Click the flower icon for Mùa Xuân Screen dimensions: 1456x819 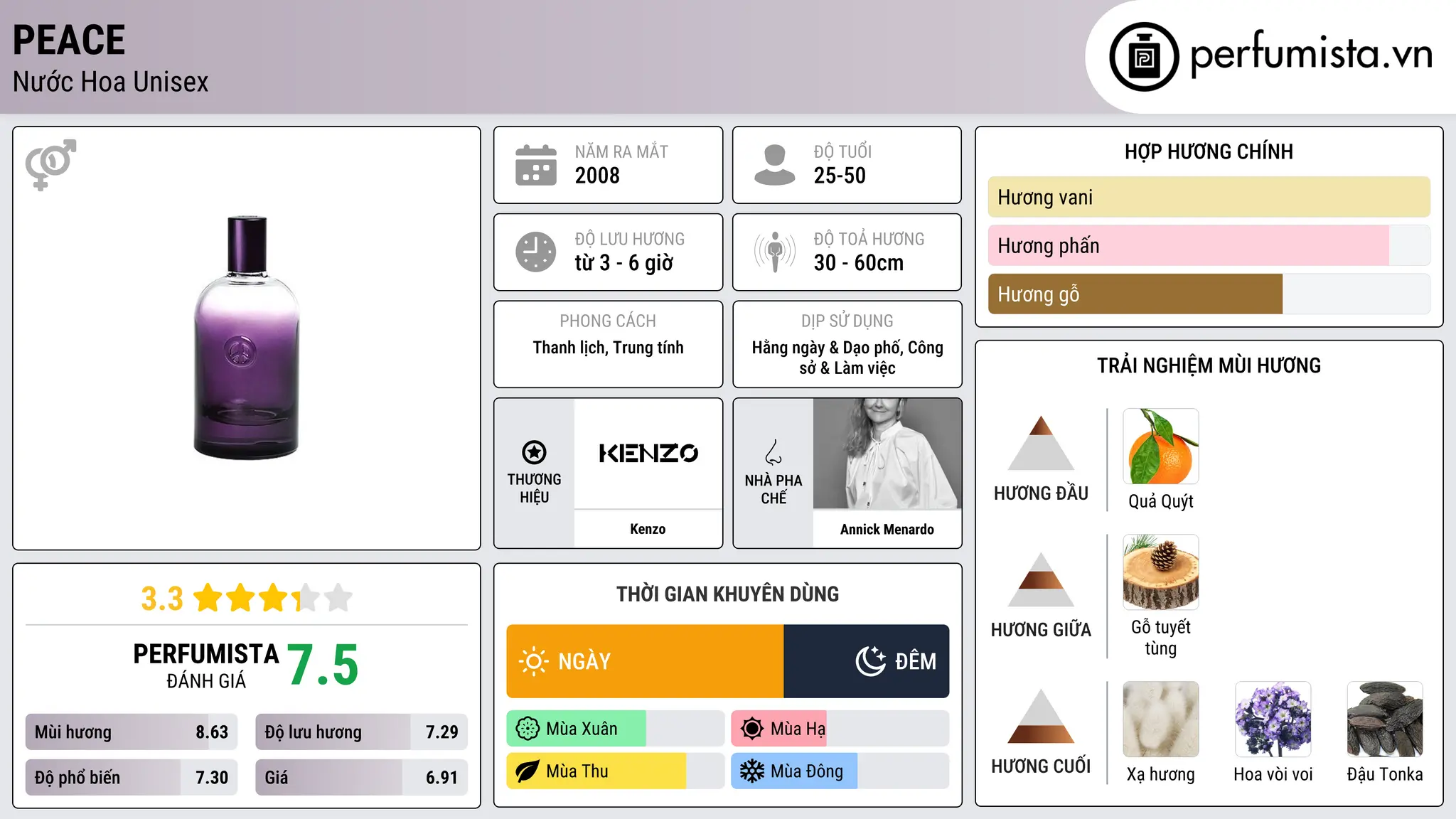click(x=528, y=729)
